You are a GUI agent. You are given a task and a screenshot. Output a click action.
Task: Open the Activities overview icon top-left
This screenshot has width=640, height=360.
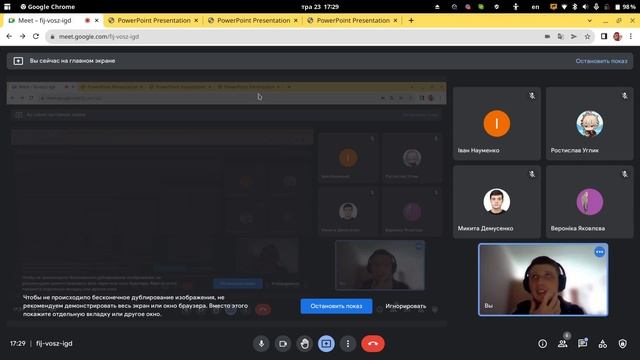[x=7, y=7]
